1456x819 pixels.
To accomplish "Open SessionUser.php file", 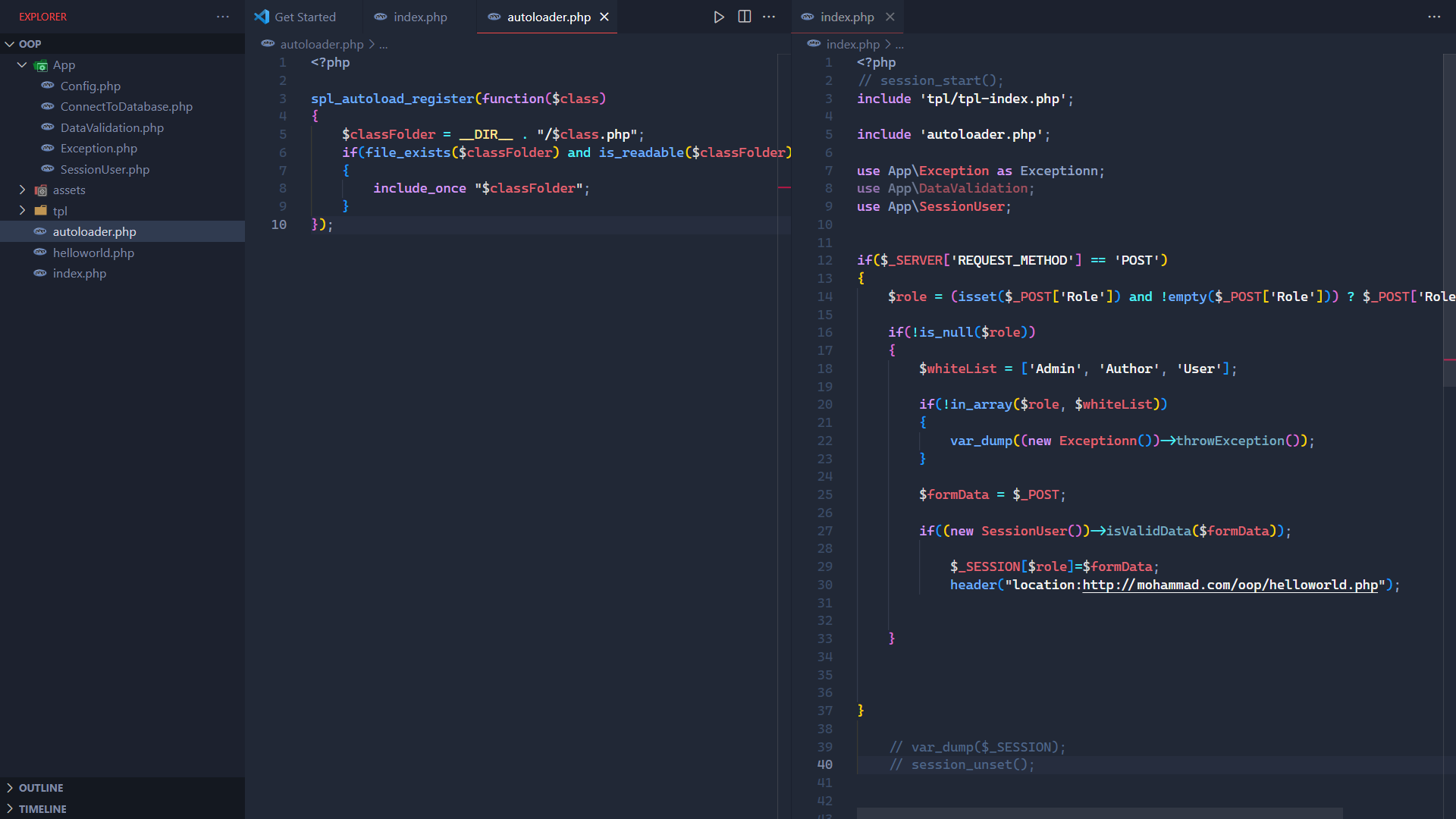I will (105, 169).
